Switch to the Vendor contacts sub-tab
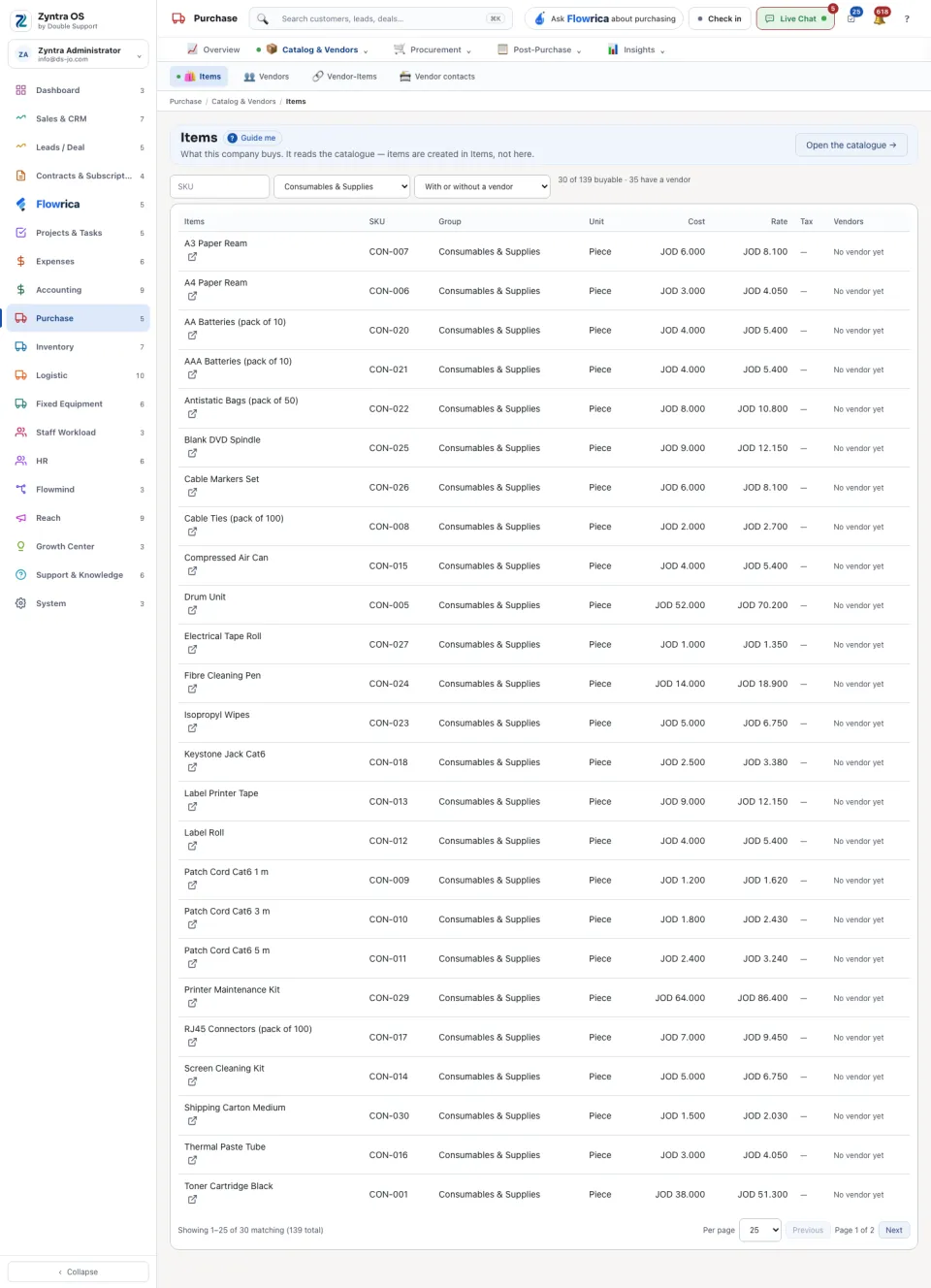Image resolution: width=931 pixels, height=1288 pixels. [437, 77]
